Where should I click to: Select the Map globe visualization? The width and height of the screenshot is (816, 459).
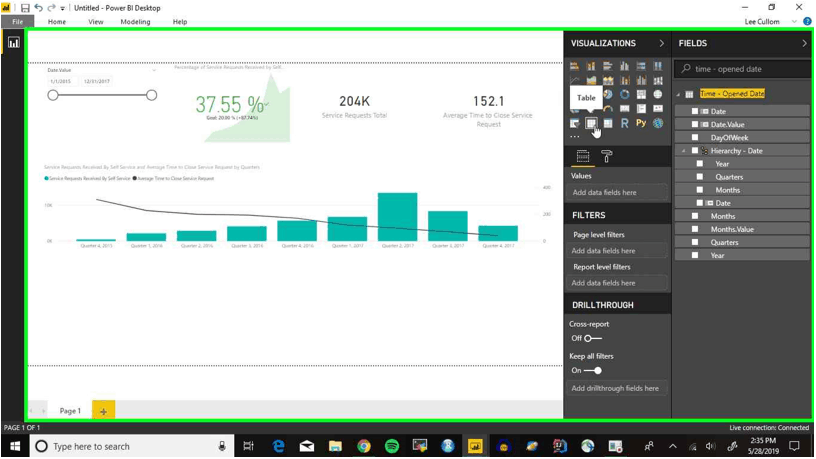click(x=658, y=94)
